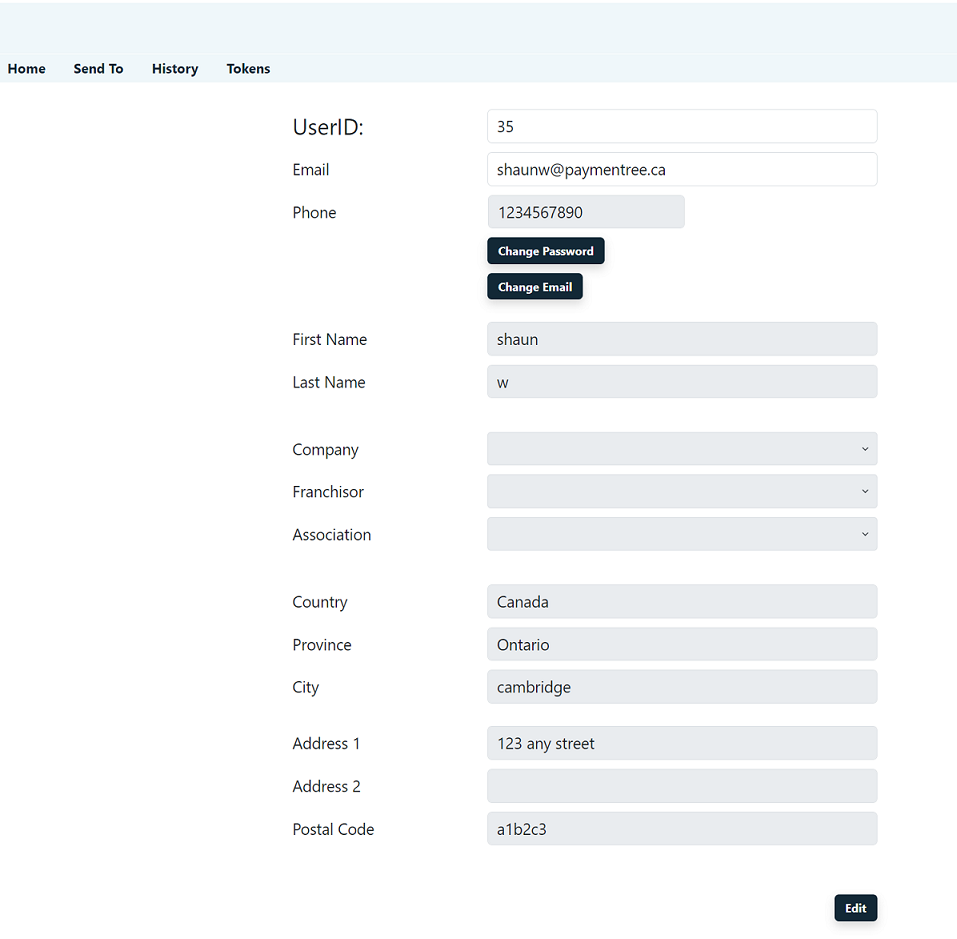Screen dimensions: 957x939
Task: Click the empty Address 2 field
Action: 681,786
